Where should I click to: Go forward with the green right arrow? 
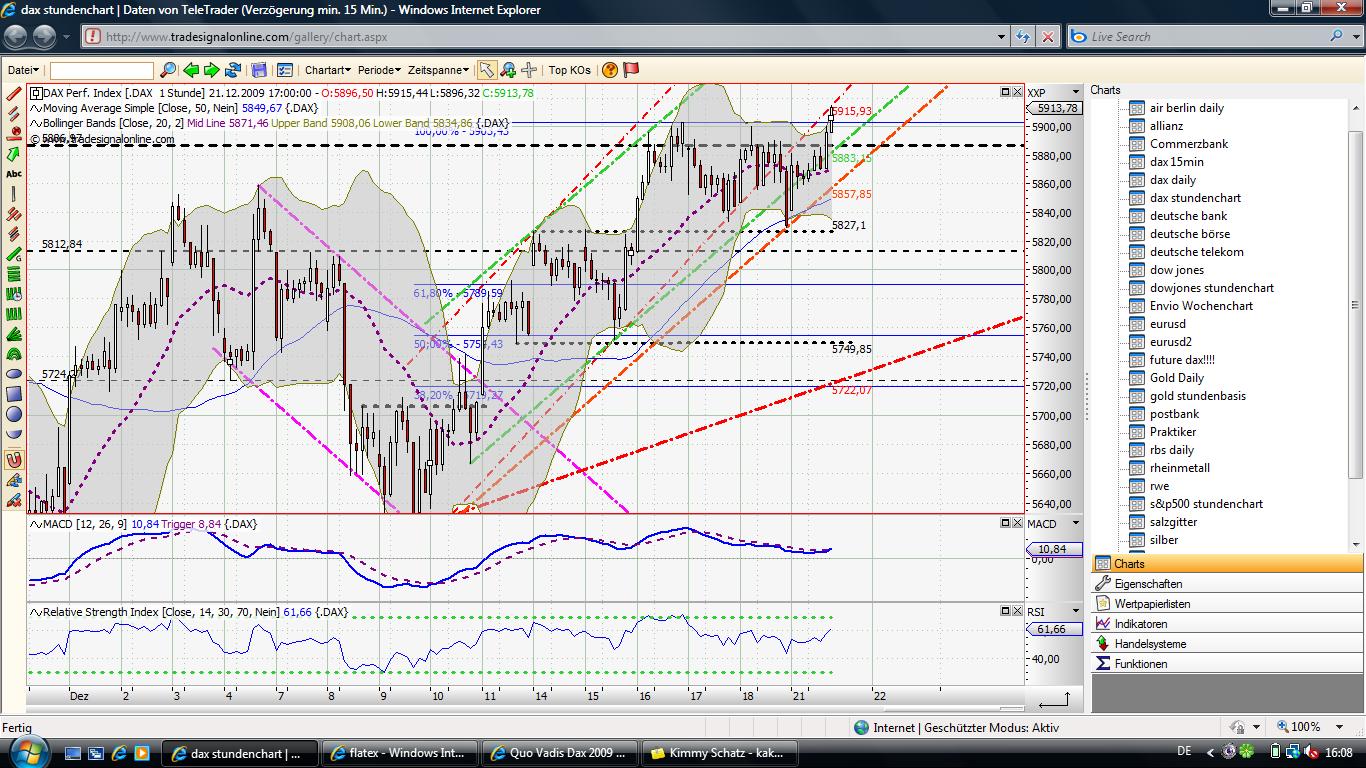212,70
